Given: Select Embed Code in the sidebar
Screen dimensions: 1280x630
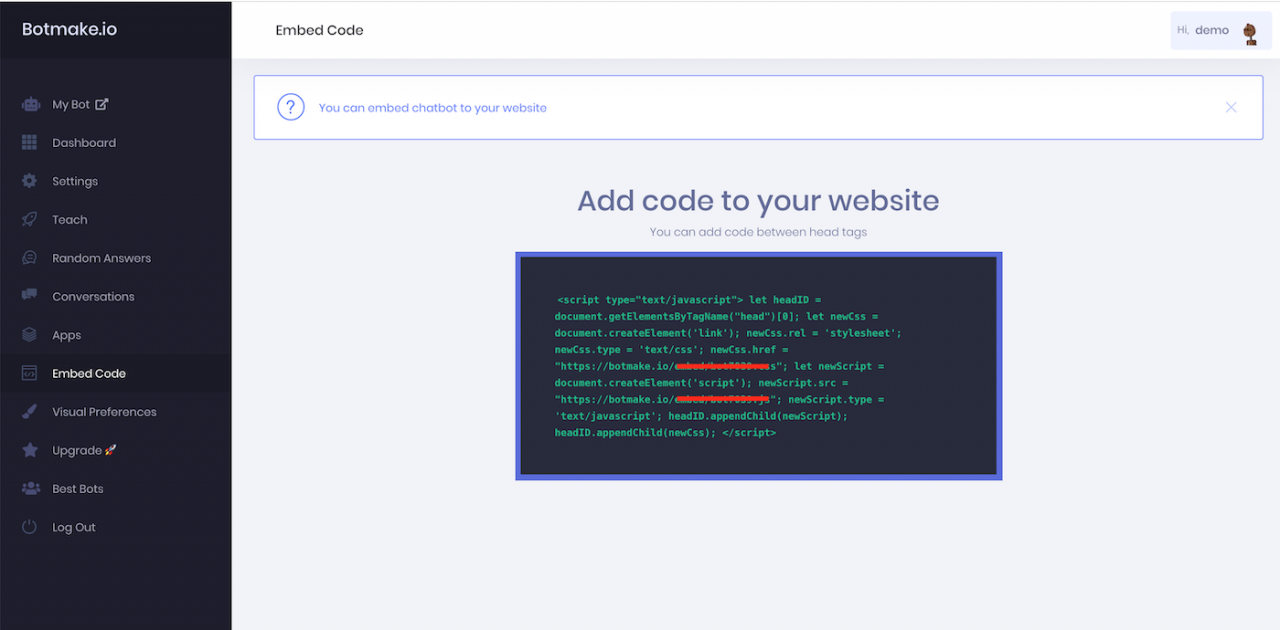Looking at the screenshot, I should tap(116, 374).
